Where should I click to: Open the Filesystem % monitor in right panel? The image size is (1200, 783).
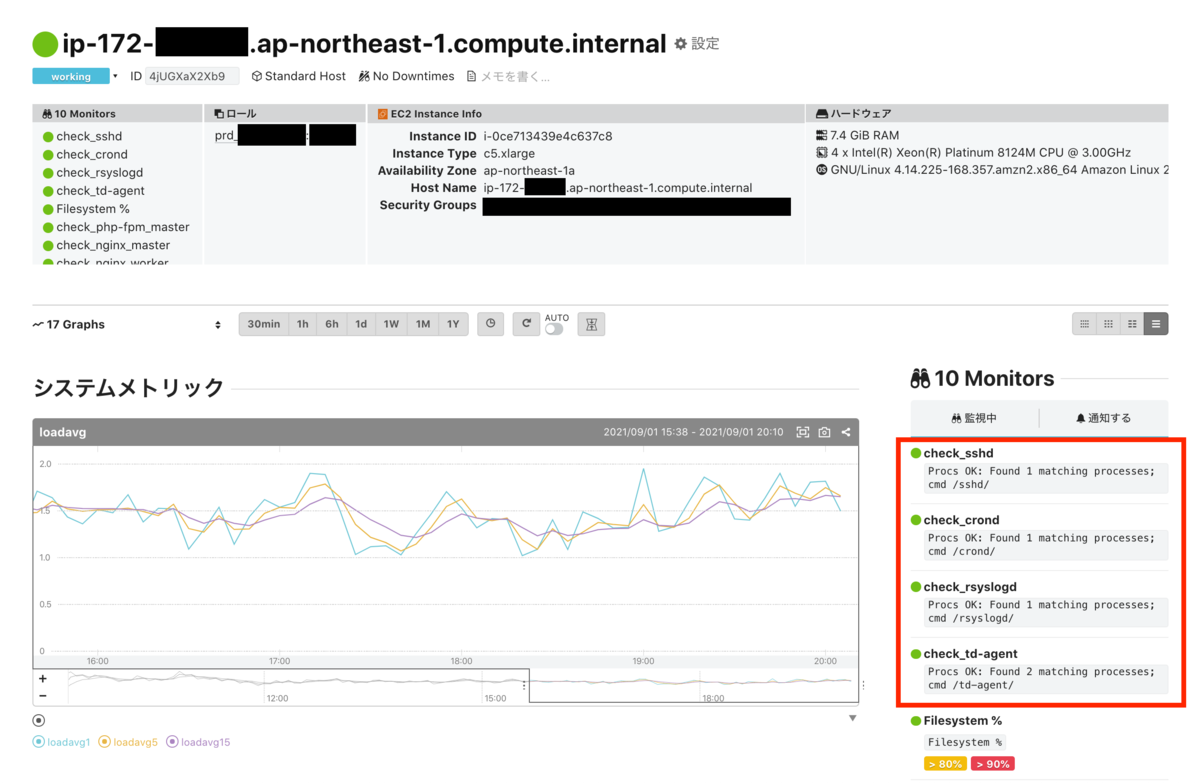962,721
